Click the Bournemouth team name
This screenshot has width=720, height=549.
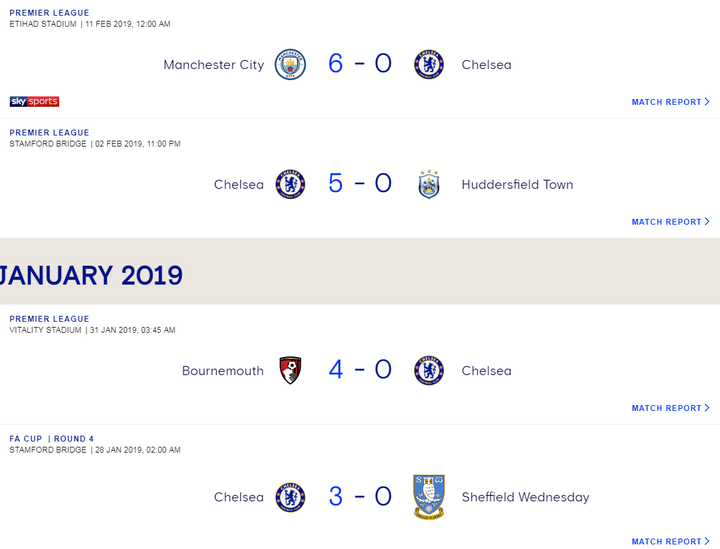coord(223,371)
